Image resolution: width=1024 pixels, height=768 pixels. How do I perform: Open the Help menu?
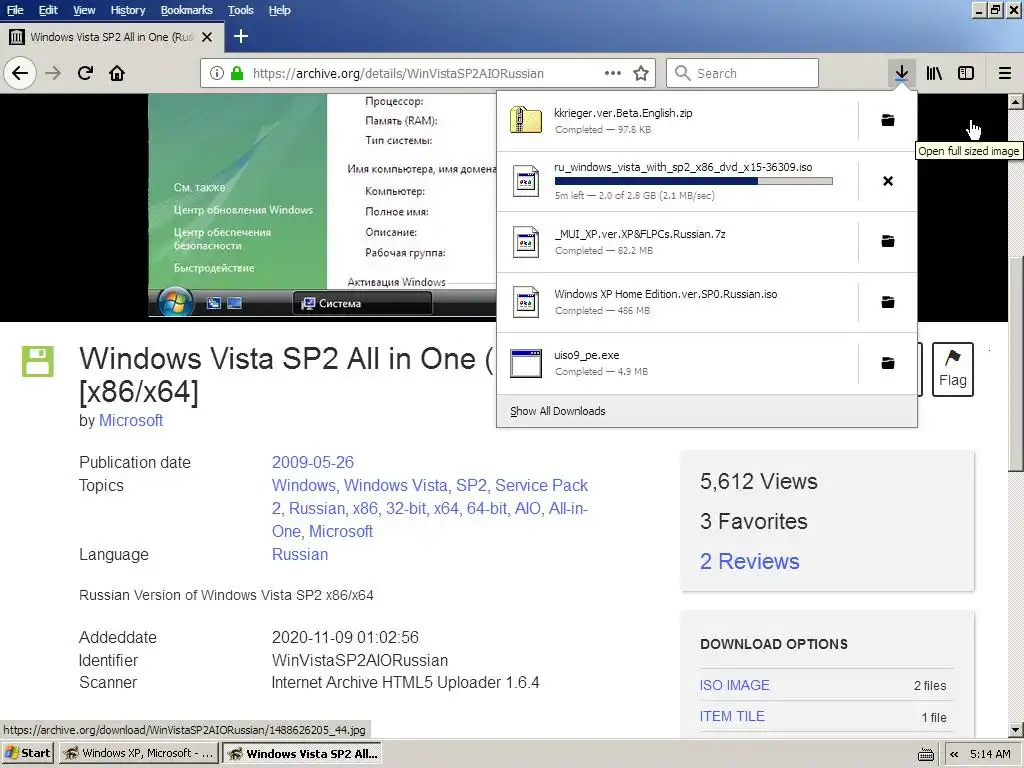[x=280, y=10]
